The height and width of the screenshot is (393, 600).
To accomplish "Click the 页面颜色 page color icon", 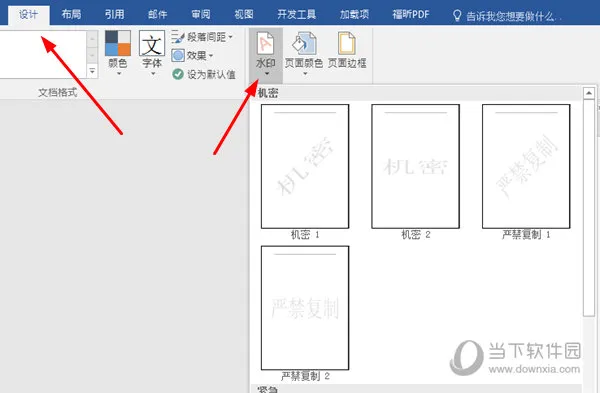I will click(x=304, y=44).
